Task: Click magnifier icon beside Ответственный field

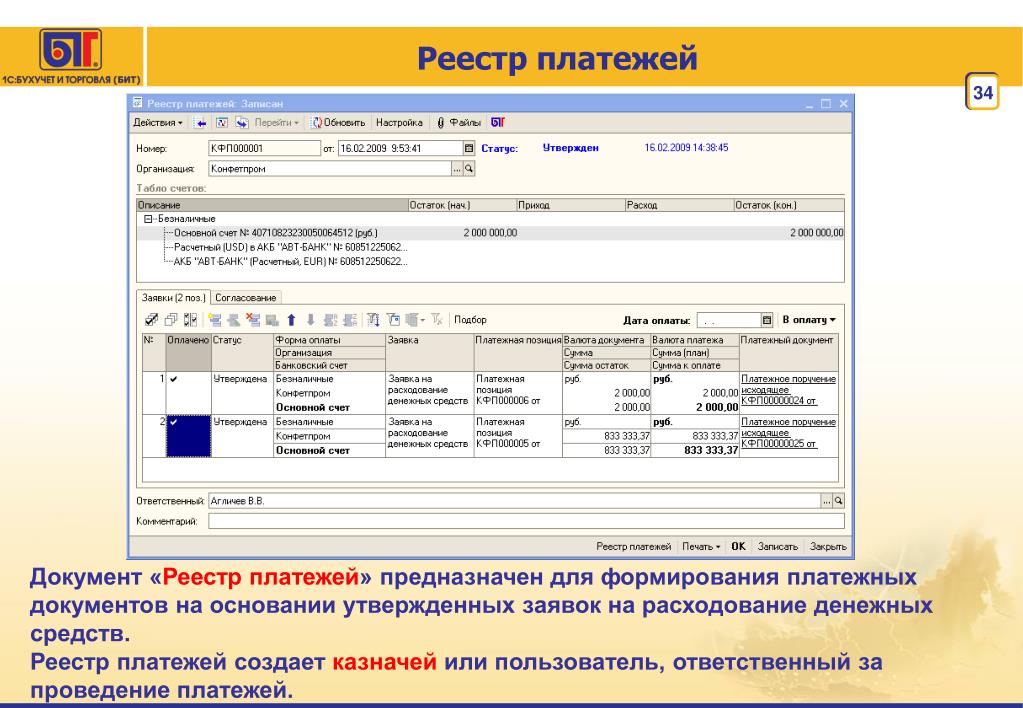Action: 838,501
